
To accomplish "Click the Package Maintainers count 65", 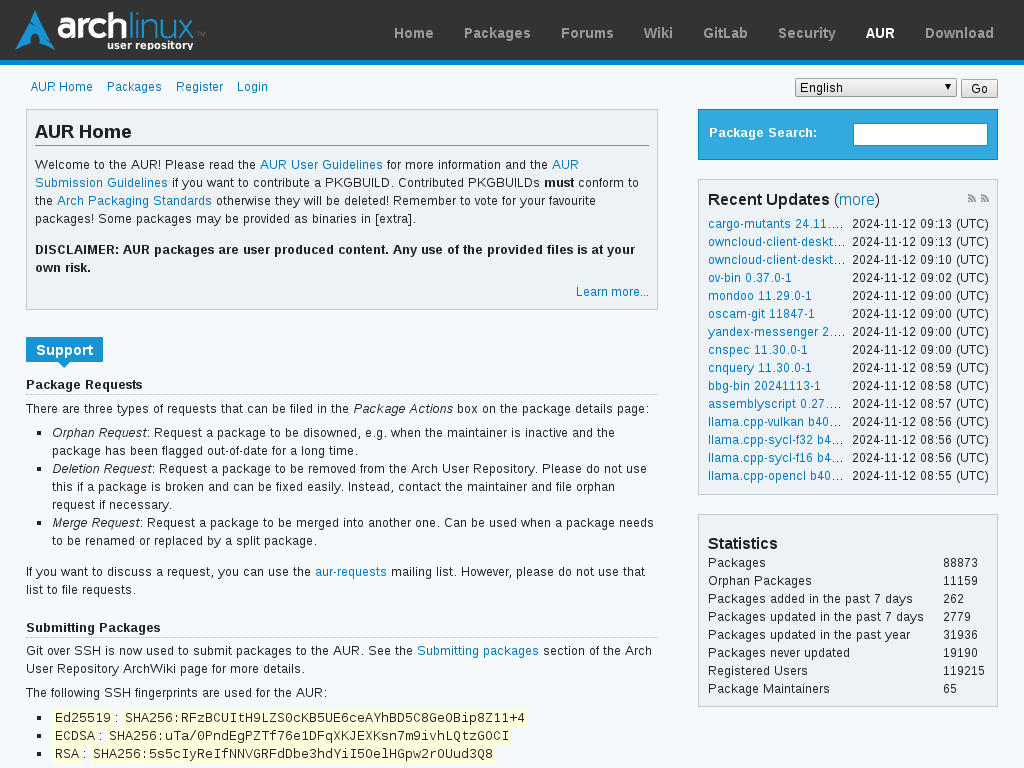I will tap(950, 689).
